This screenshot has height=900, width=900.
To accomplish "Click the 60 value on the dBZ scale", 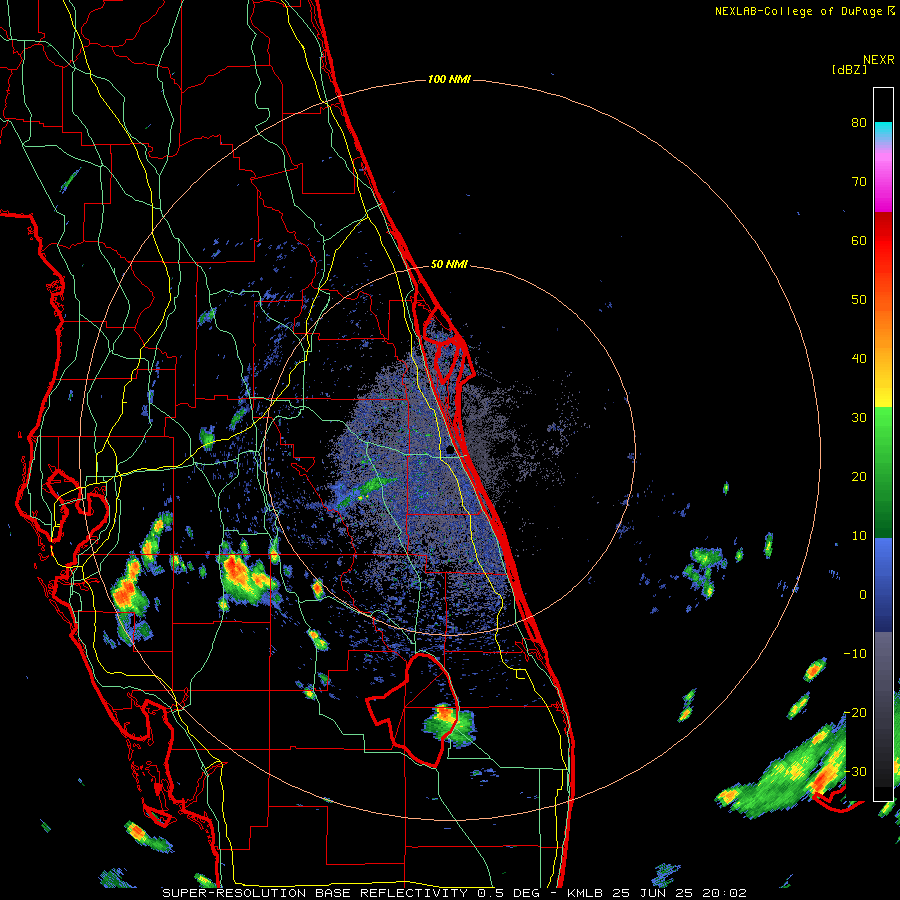I will point(859,240).
